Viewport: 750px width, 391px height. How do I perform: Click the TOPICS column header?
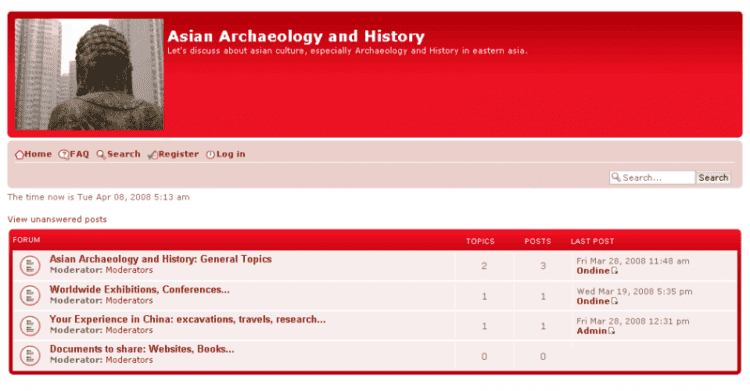[480, 241]
